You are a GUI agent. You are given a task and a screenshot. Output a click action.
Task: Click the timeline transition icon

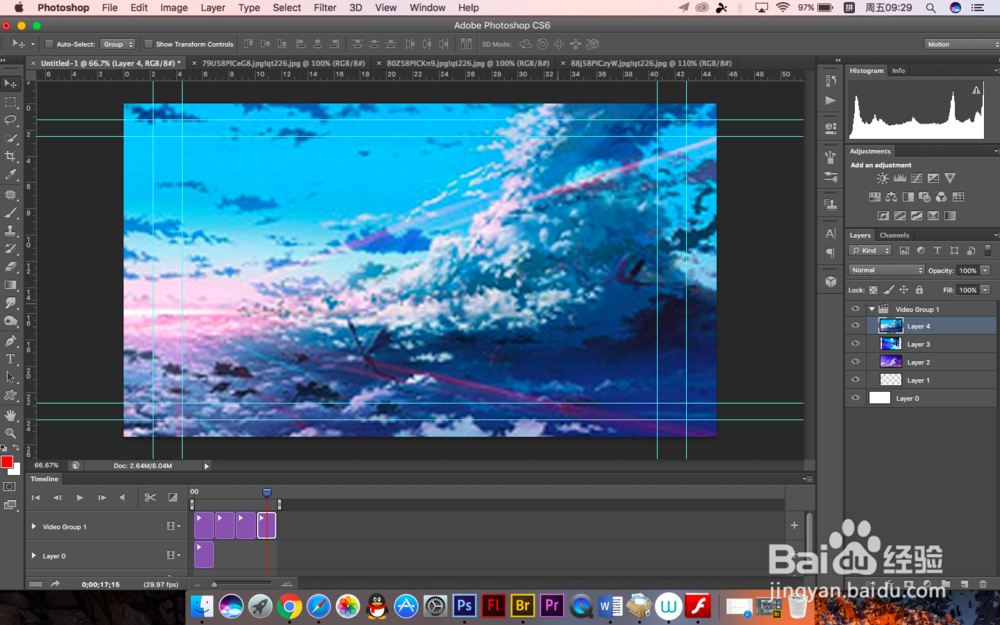click(173, 497)
